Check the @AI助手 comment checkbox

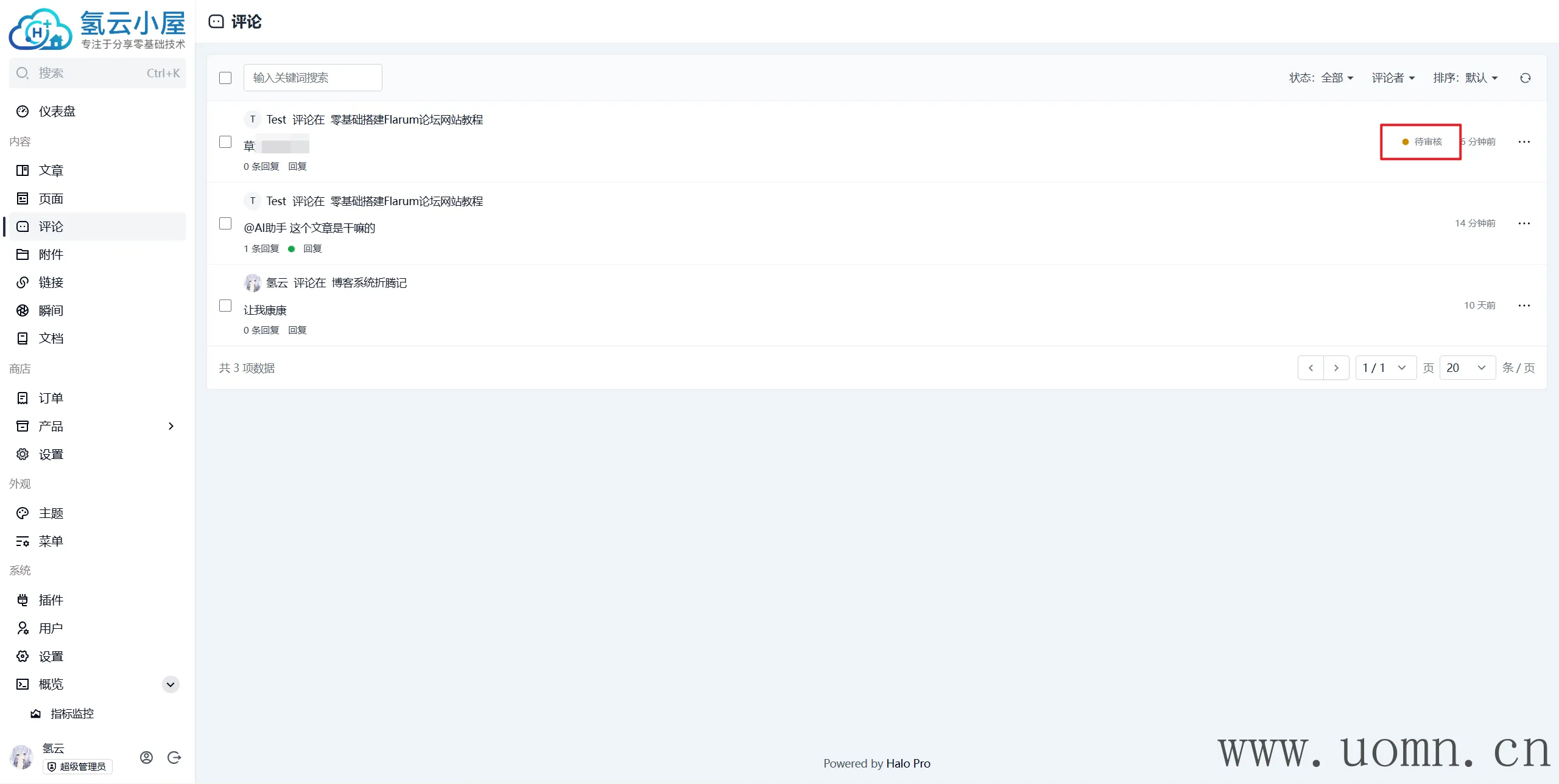pyautogui.click(x=225, y=223)
